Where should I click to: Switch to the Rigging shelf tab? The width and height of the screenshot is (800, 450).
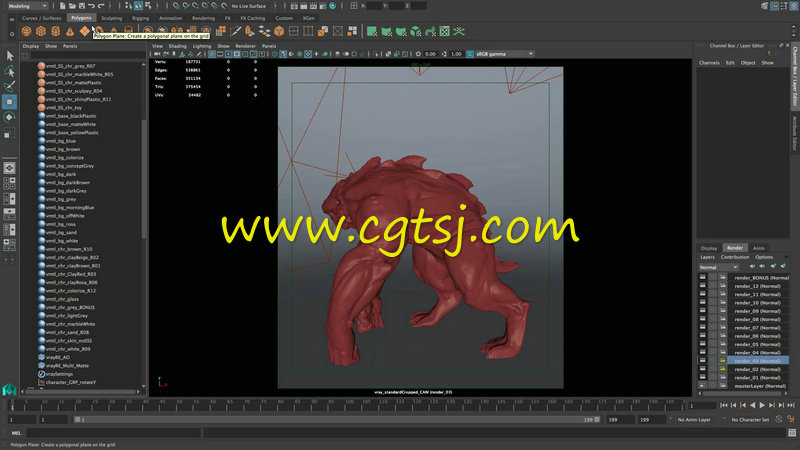pos(140,18)
